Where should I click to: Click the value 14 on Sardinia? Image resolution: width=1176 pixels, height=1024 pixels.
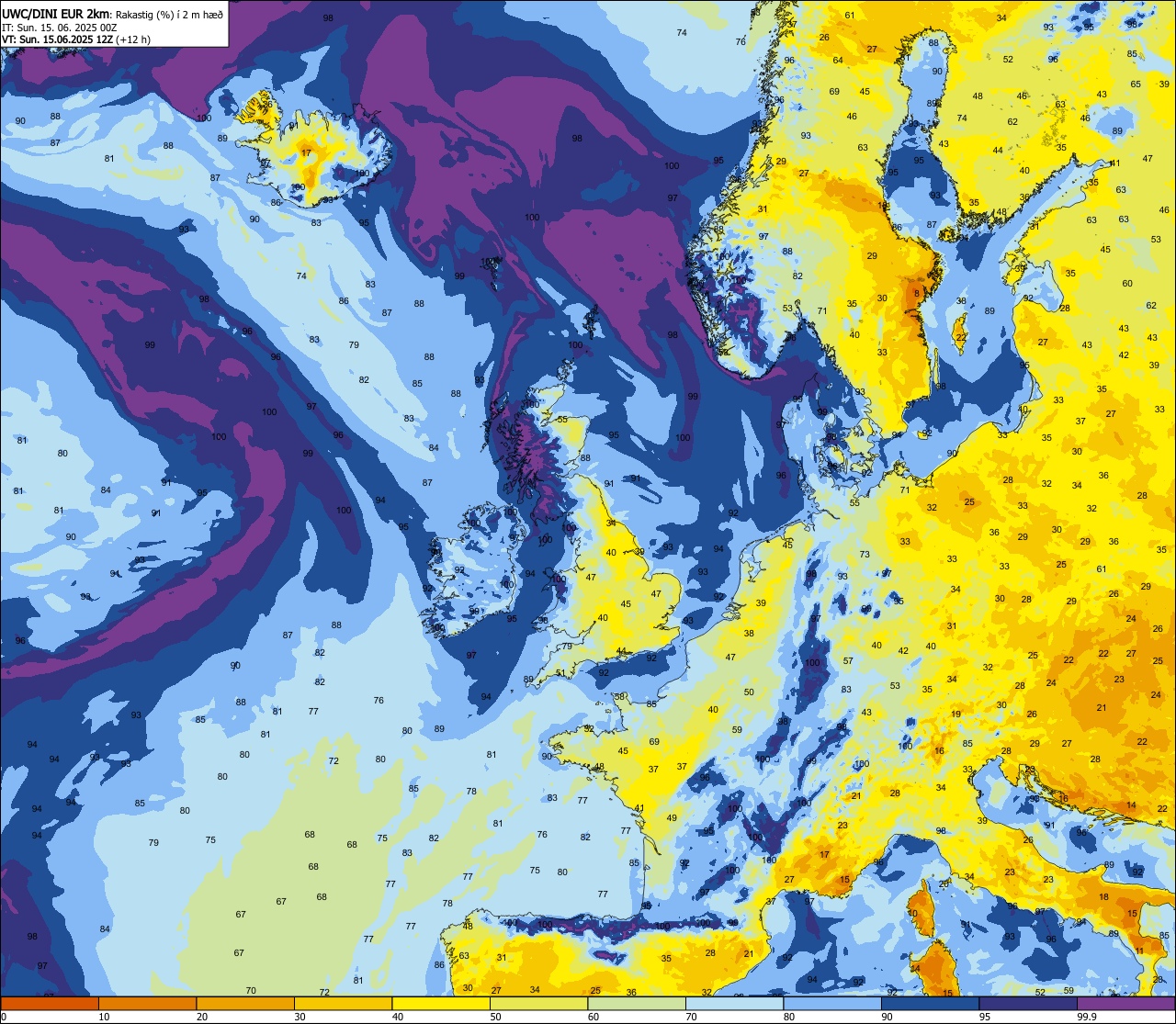coord(915,968)
